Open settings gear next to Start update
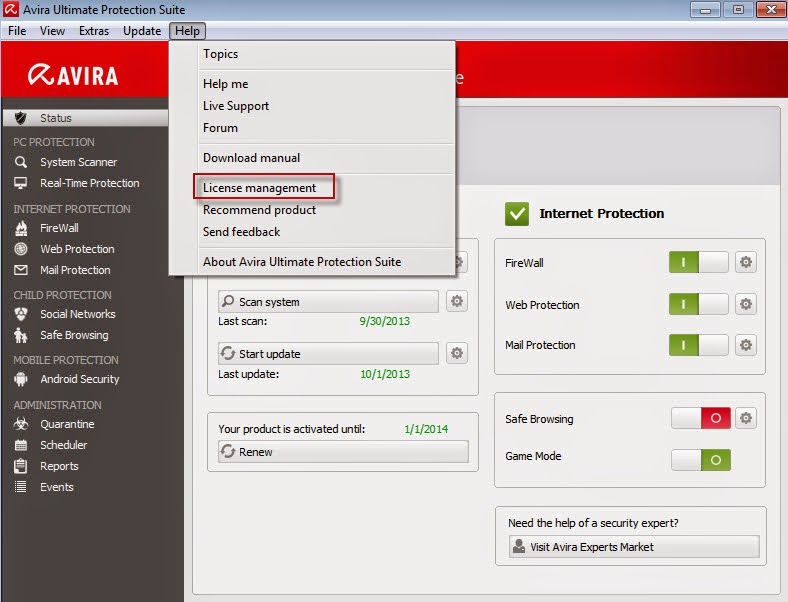Viewport: 788px width, 602px height. pyautogui.click(x=456, y=353)
